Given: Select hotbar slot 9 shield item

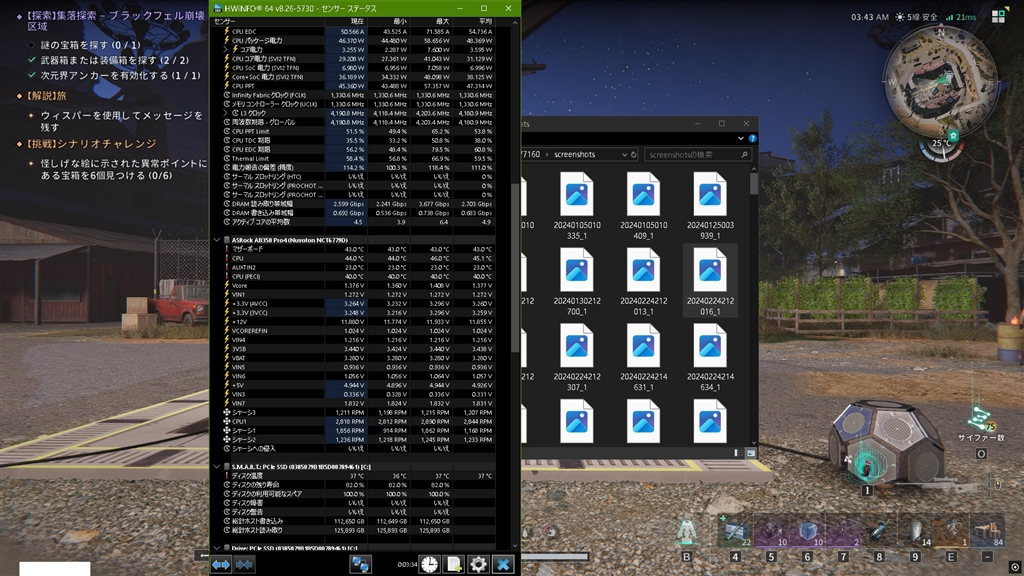Looking at the screenshot, I should tap(915, 532).
